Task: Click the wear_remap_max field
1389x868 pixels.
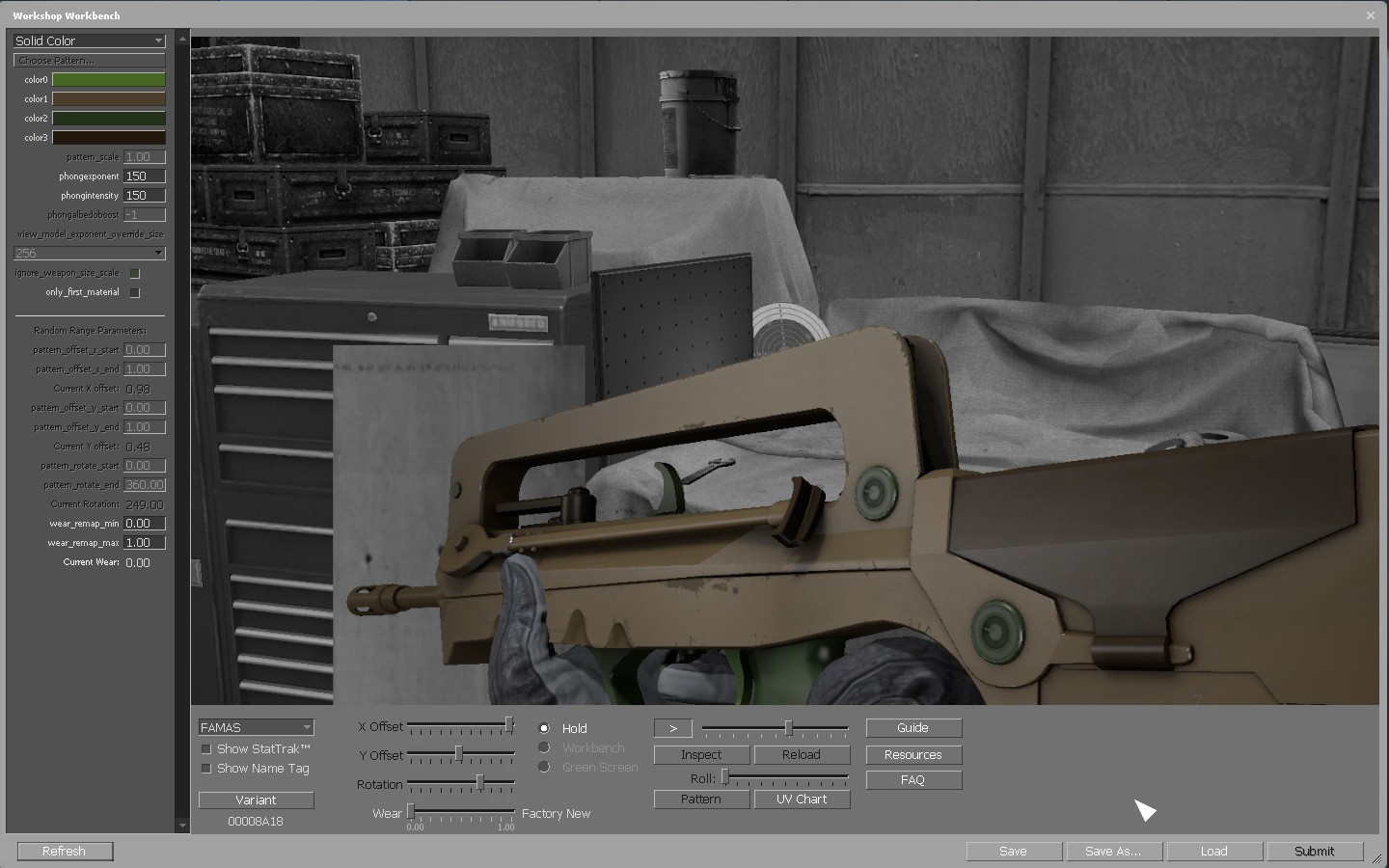Action: tap(145, 542)
